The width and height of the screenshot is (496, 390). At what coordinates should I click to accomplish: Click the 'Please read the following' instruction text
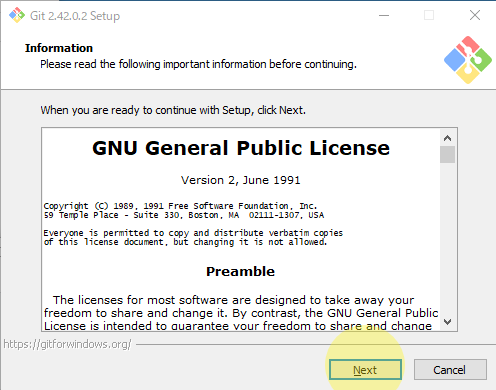[x=198, y=64]
